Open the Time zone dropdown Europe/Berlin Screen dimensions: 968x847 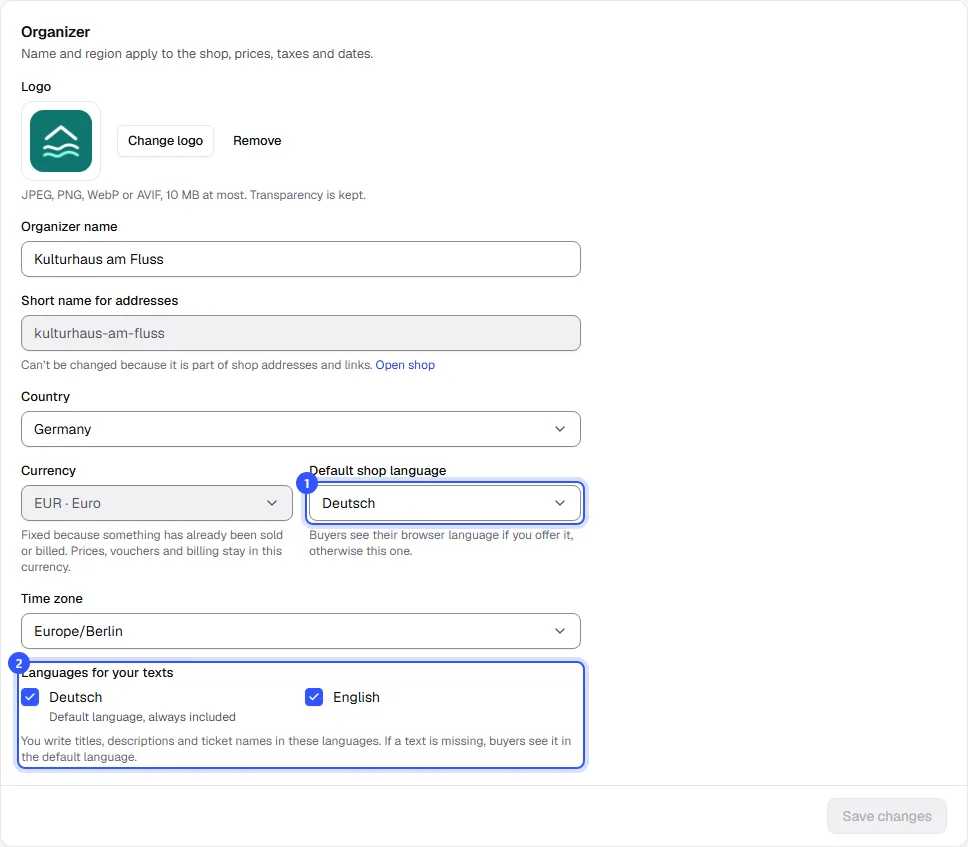click(x=301, y=631)
